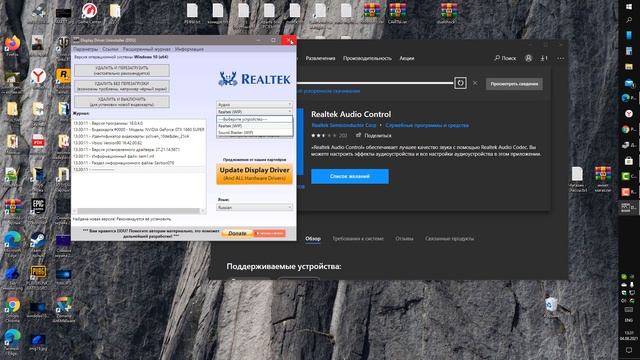Screen dimensions: 640x360
Task: Open Google Chrome desktop shortcut
Action: (12, 306)
